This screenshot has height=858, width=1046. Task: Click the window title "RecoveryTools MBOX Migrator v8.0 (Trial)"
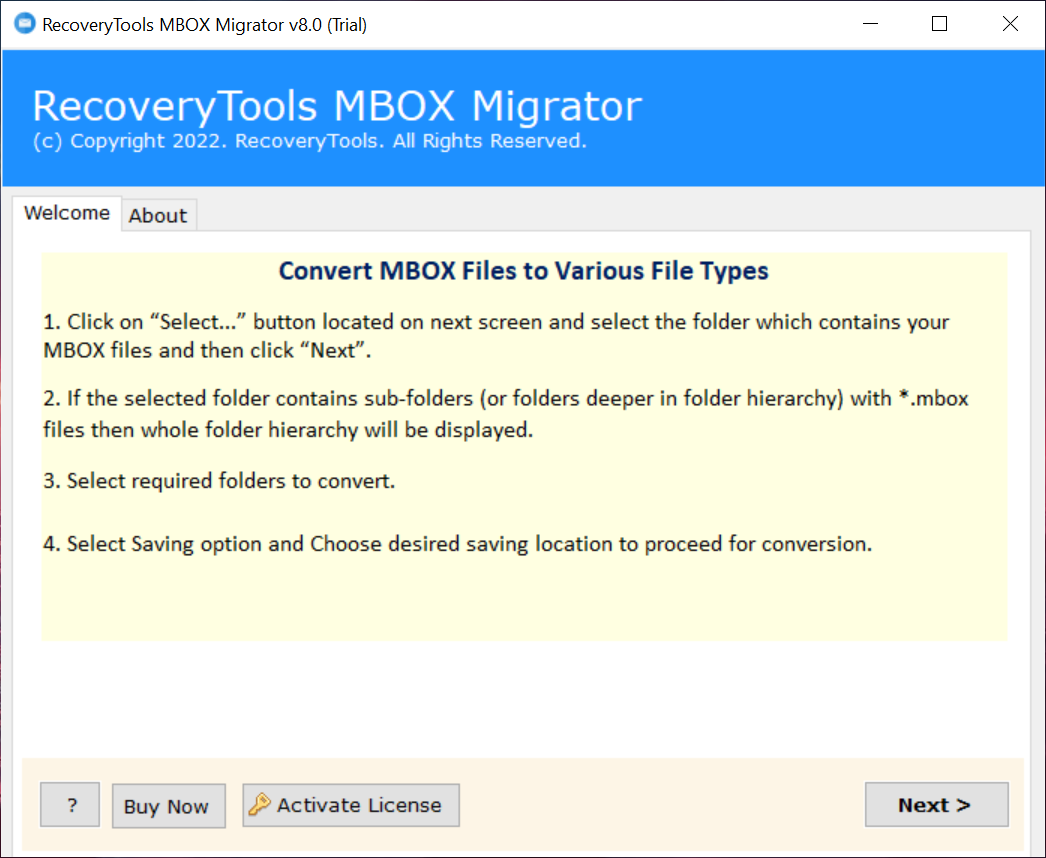click(204, 25)
